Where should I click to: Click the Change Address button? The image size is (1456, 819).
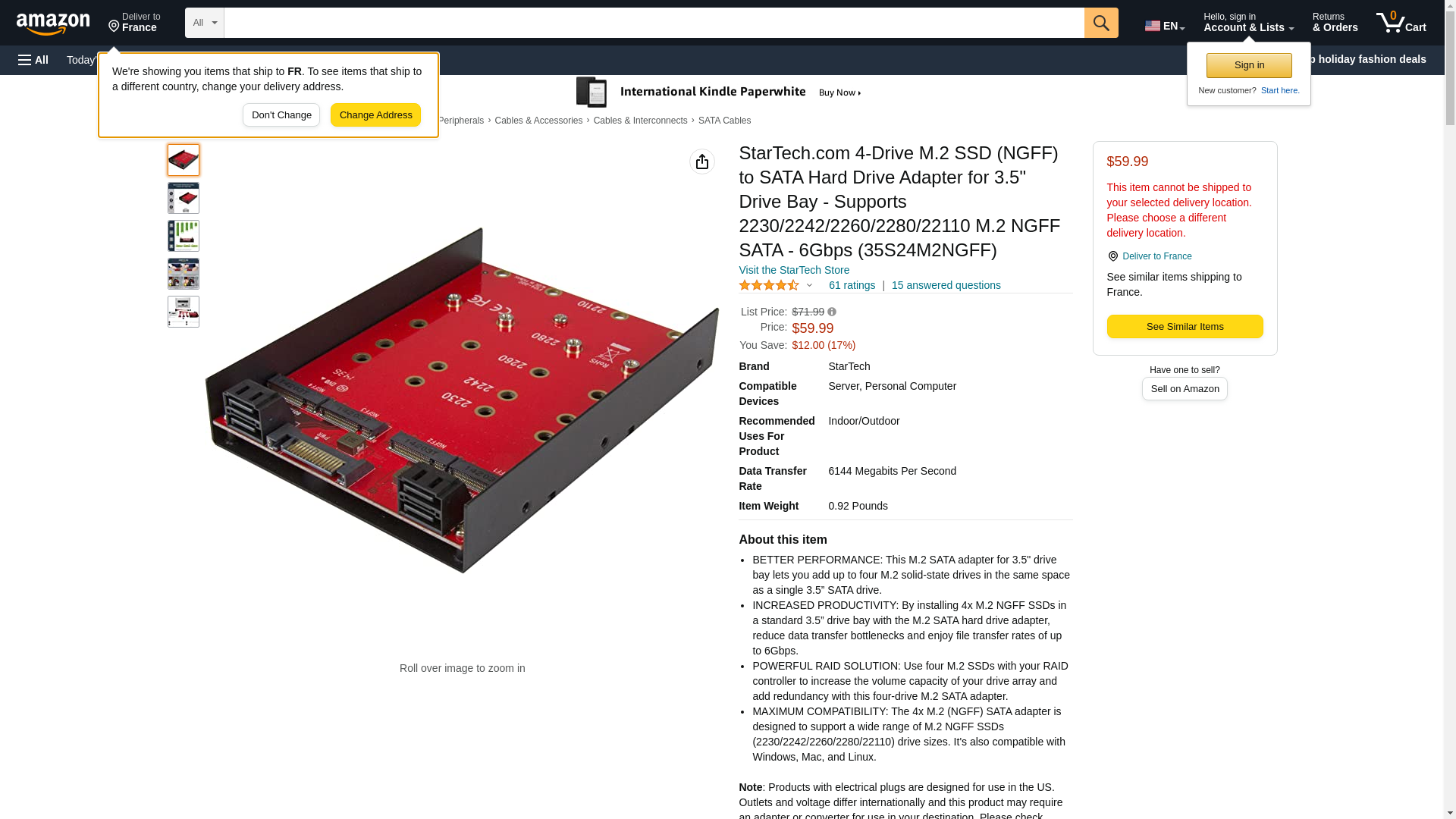click(375, 115)
